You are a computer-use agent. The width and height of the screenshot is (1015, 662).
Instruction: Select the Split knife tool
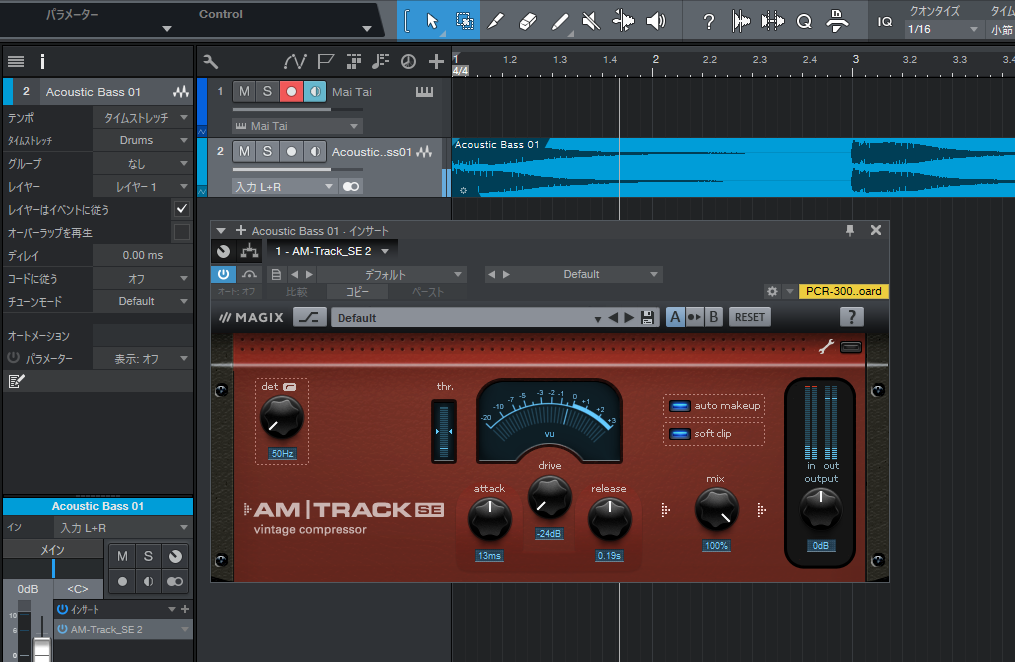[496, 21]
